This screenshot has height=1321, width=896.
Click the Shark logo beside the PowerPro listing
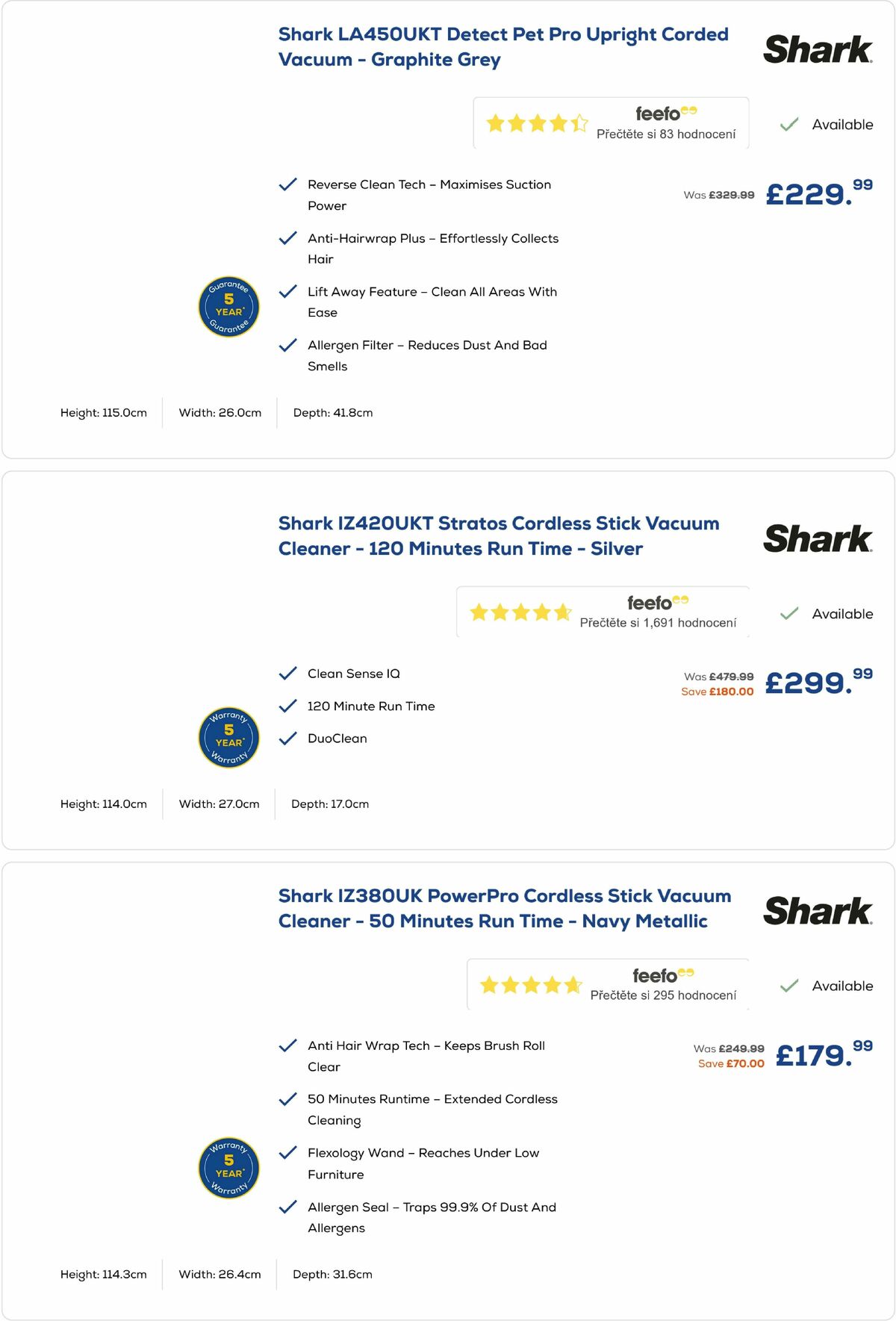coord(816,911)
